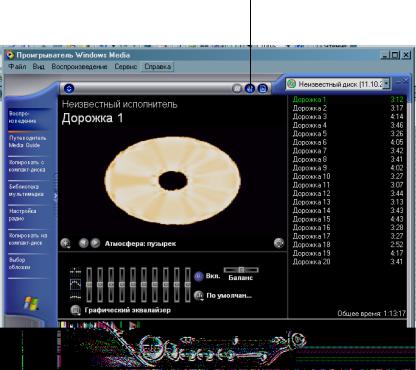Select Дорожка 17 in the playlist
Image resolution: width=416 pixels, height=370 pixels.
click(348, 236)
